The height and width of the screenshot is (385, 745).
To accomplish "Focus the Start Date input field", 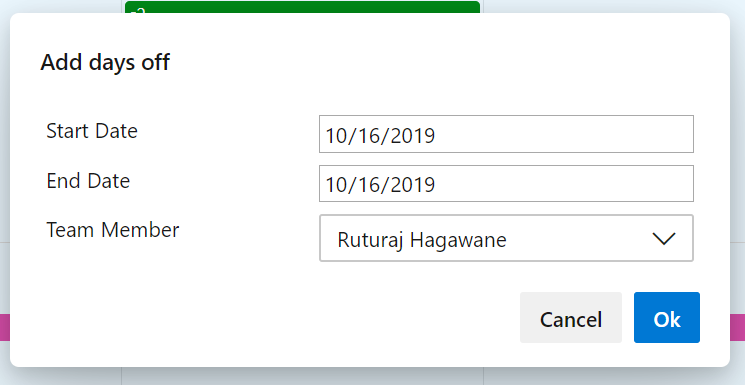I will tap(506, 134).
